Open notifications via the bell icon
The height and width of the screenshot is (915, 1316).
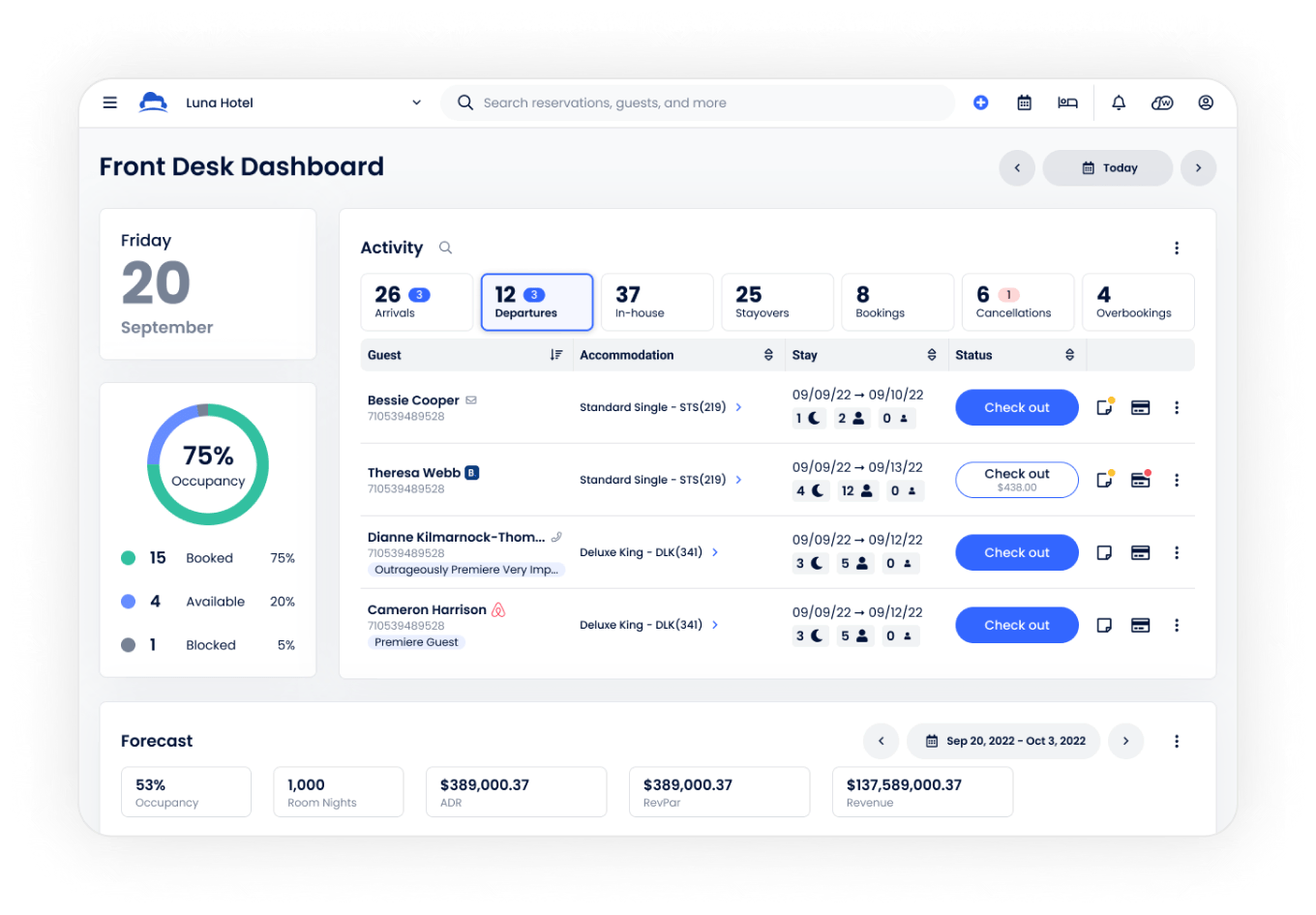(x=1119, y=103)
